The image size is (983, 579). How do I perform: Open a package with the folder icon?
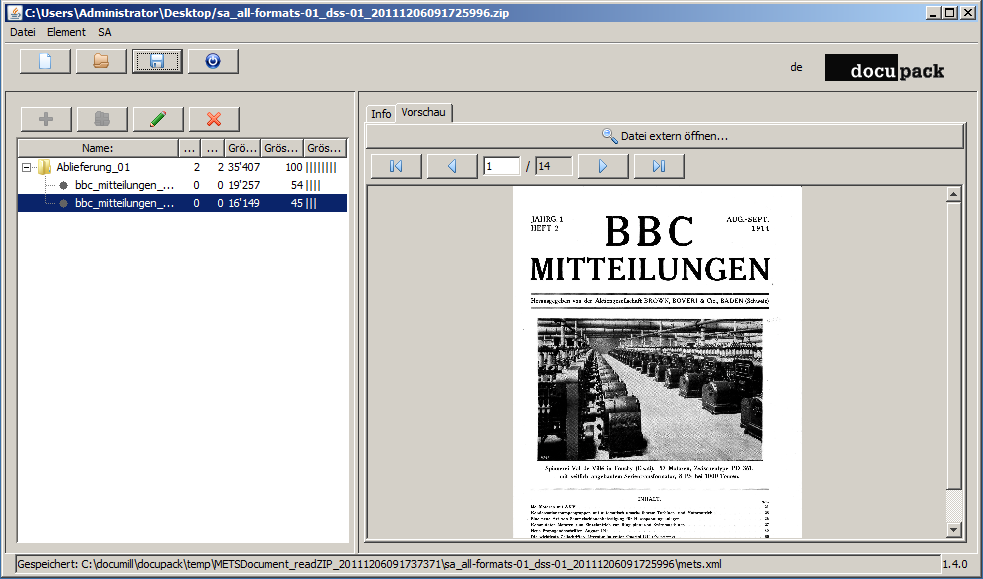coord(101,61)
